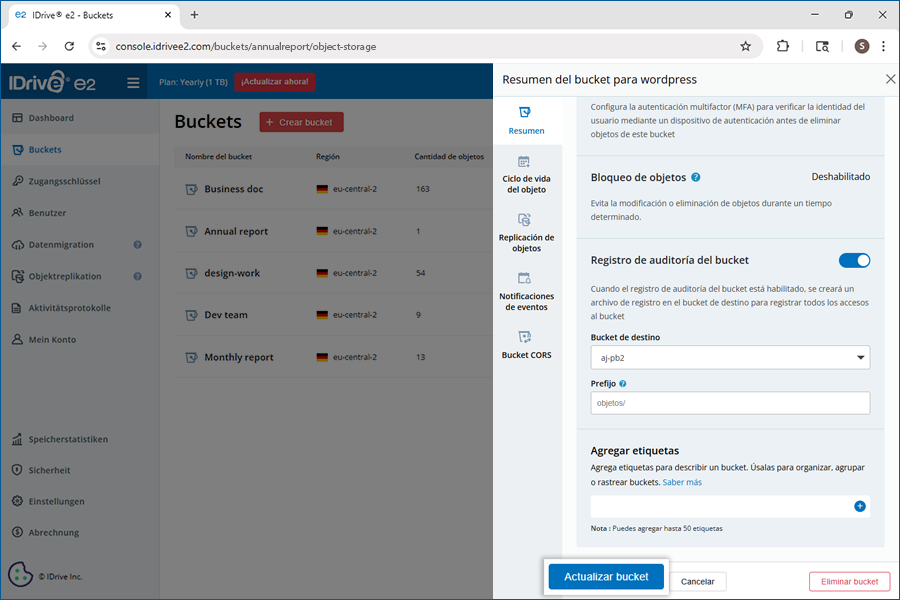
Task: Toggle the hamburger menu icon
Action: [133, 83]
